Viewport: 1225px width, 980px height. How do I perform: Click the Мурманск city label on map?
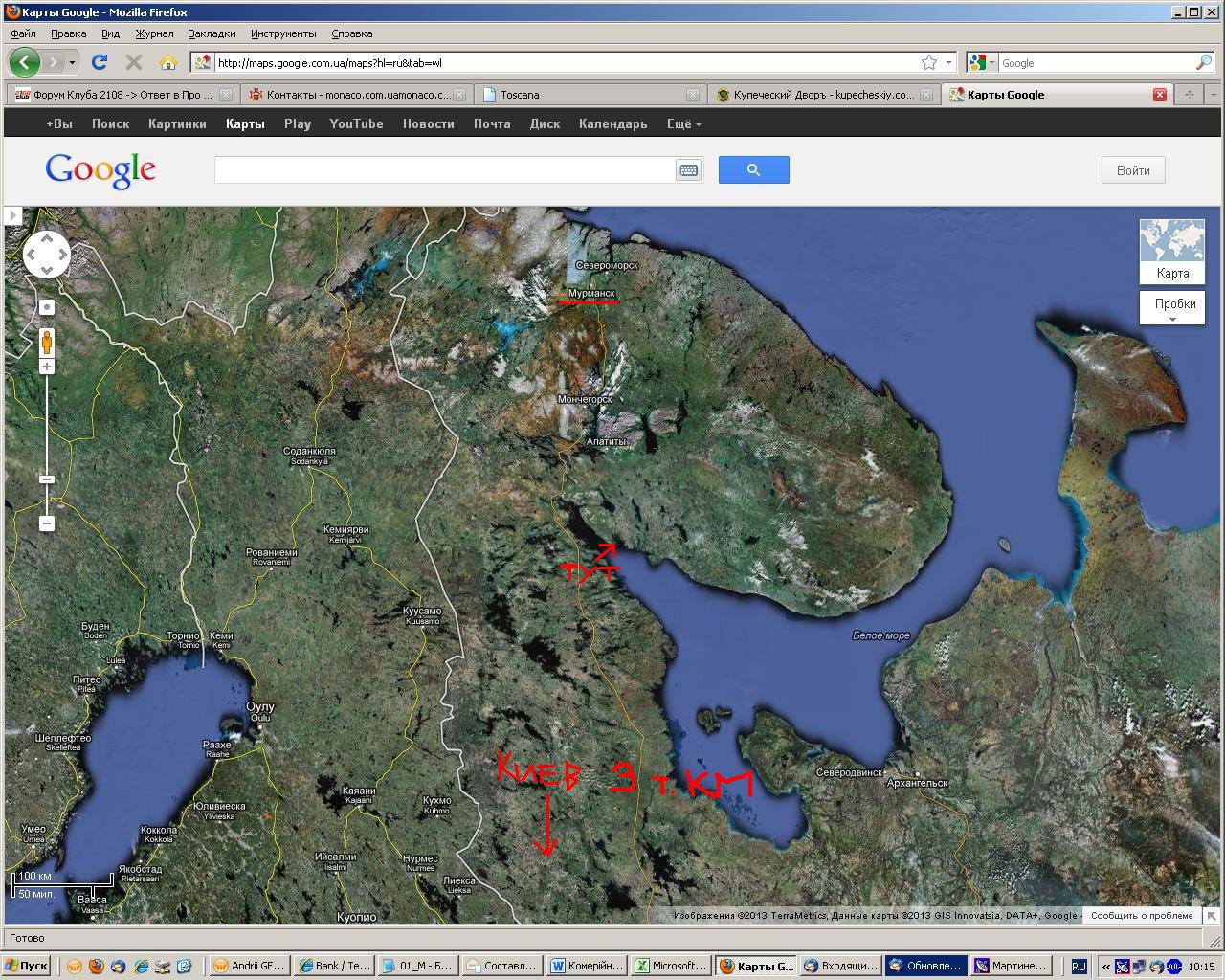(591, 293)
